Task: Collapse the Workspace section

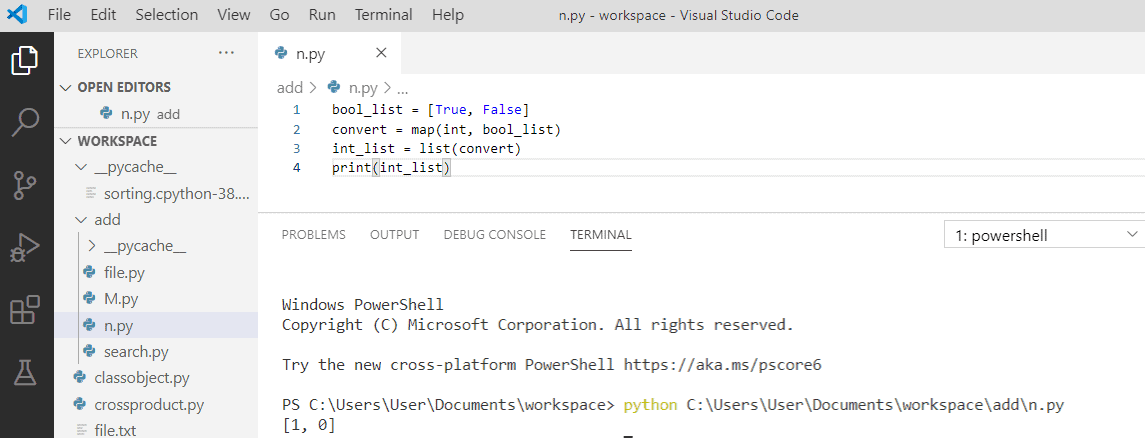Action: click(156, 141)
